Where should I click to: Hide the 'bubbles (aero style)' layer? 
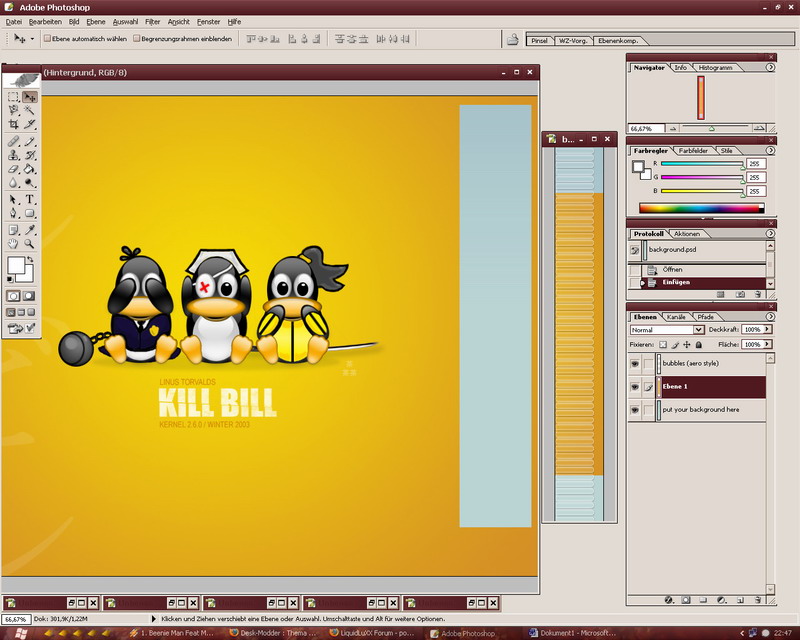pos(635,364)
